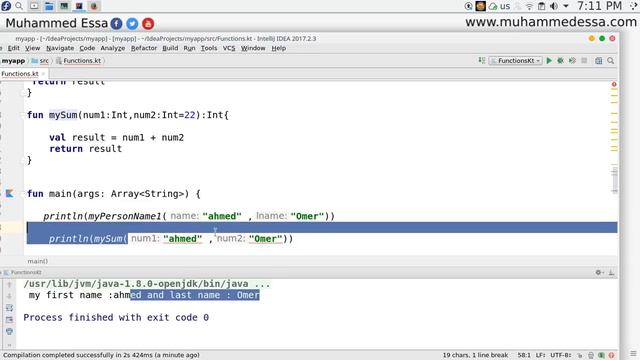Open Project Structure icon in the toolbar
Image resolution: width=640 pixels, height=360 pixels.
point(598,60)
